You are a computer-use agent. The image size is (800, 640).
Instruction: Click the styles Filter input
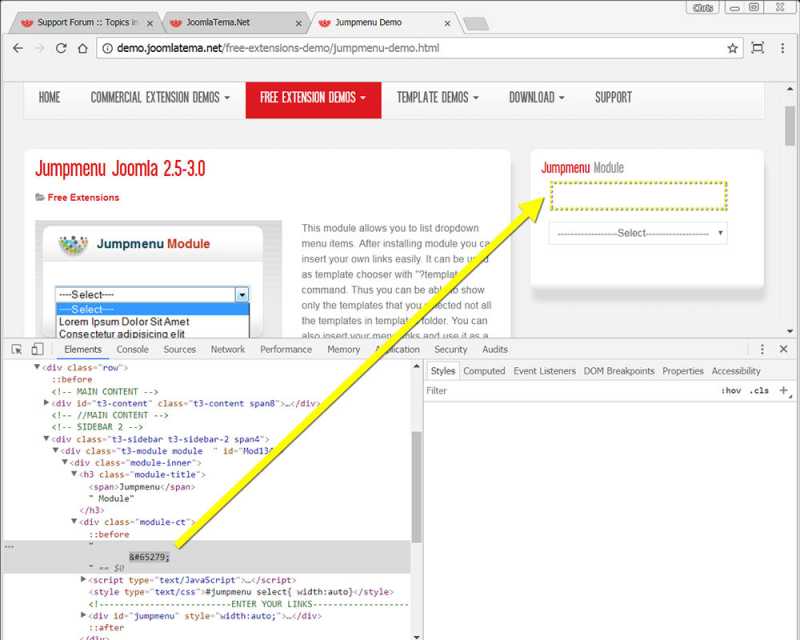click(569, 390)
